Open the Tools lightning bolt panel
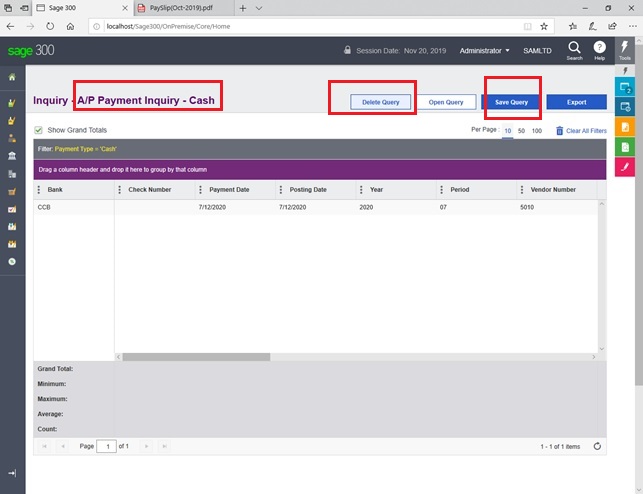643x494 pixels. [625, 50]
